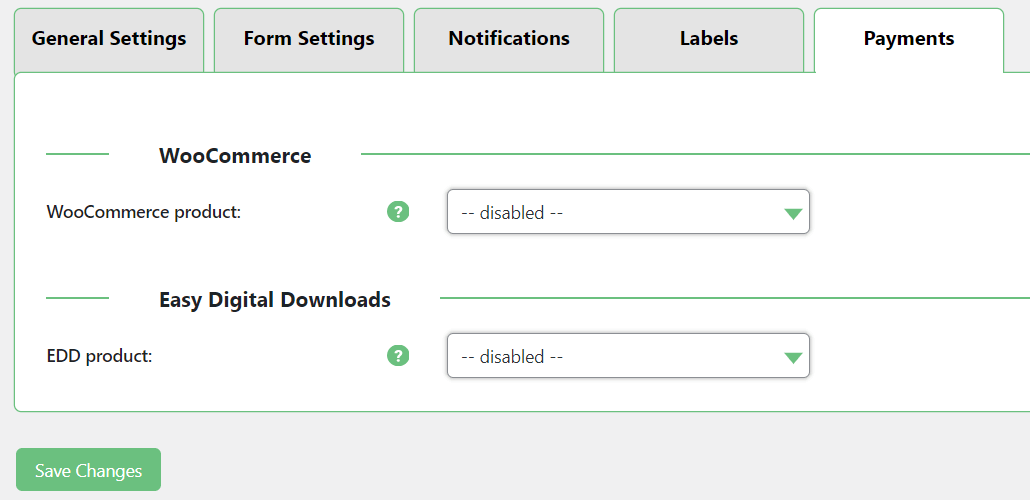This screenshot has height=500, width=1030.
Task: Click the 'WooCommerce product:' field label
Action: pos(144,212)
